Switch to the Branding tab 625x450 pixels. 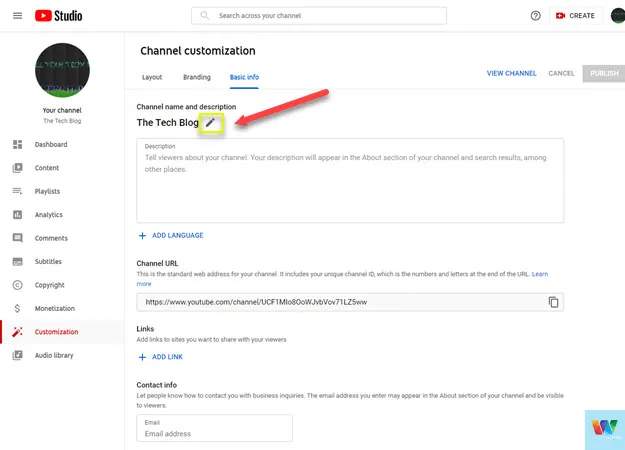[x=196, y=77]
